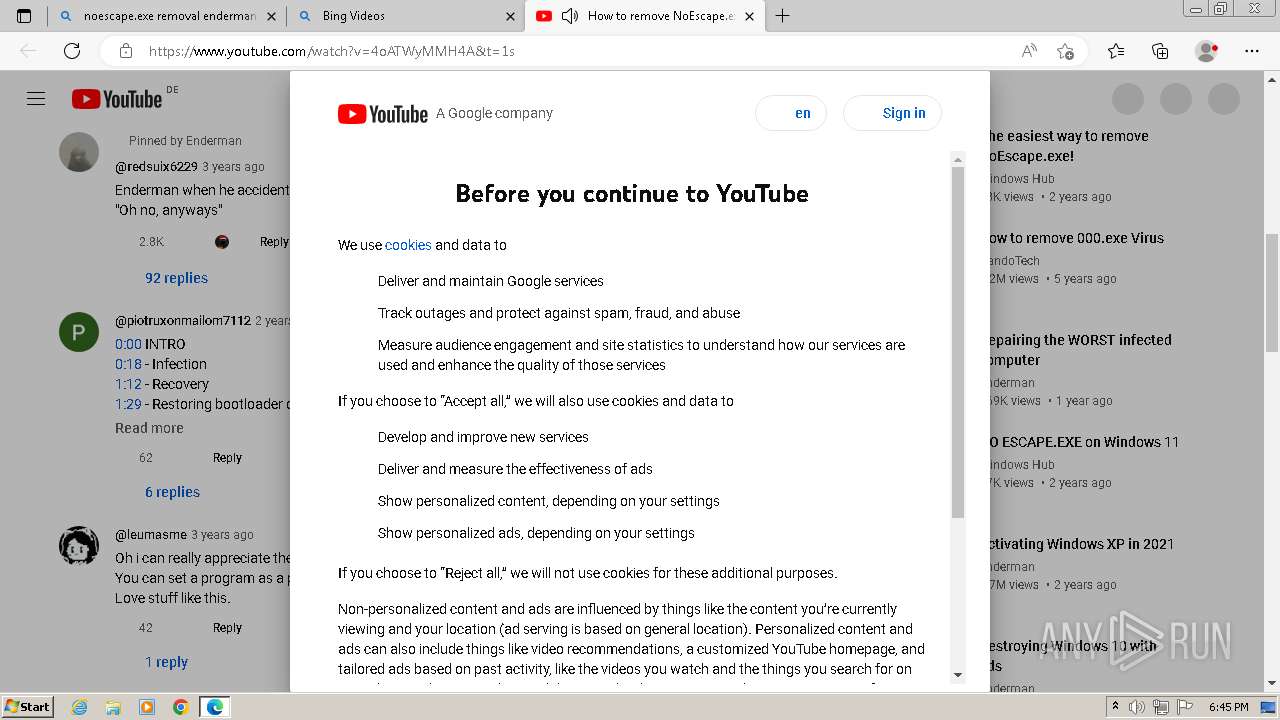Open browser Collections
Viewport: 1280px width, 720px height.
coord(1160,51)
